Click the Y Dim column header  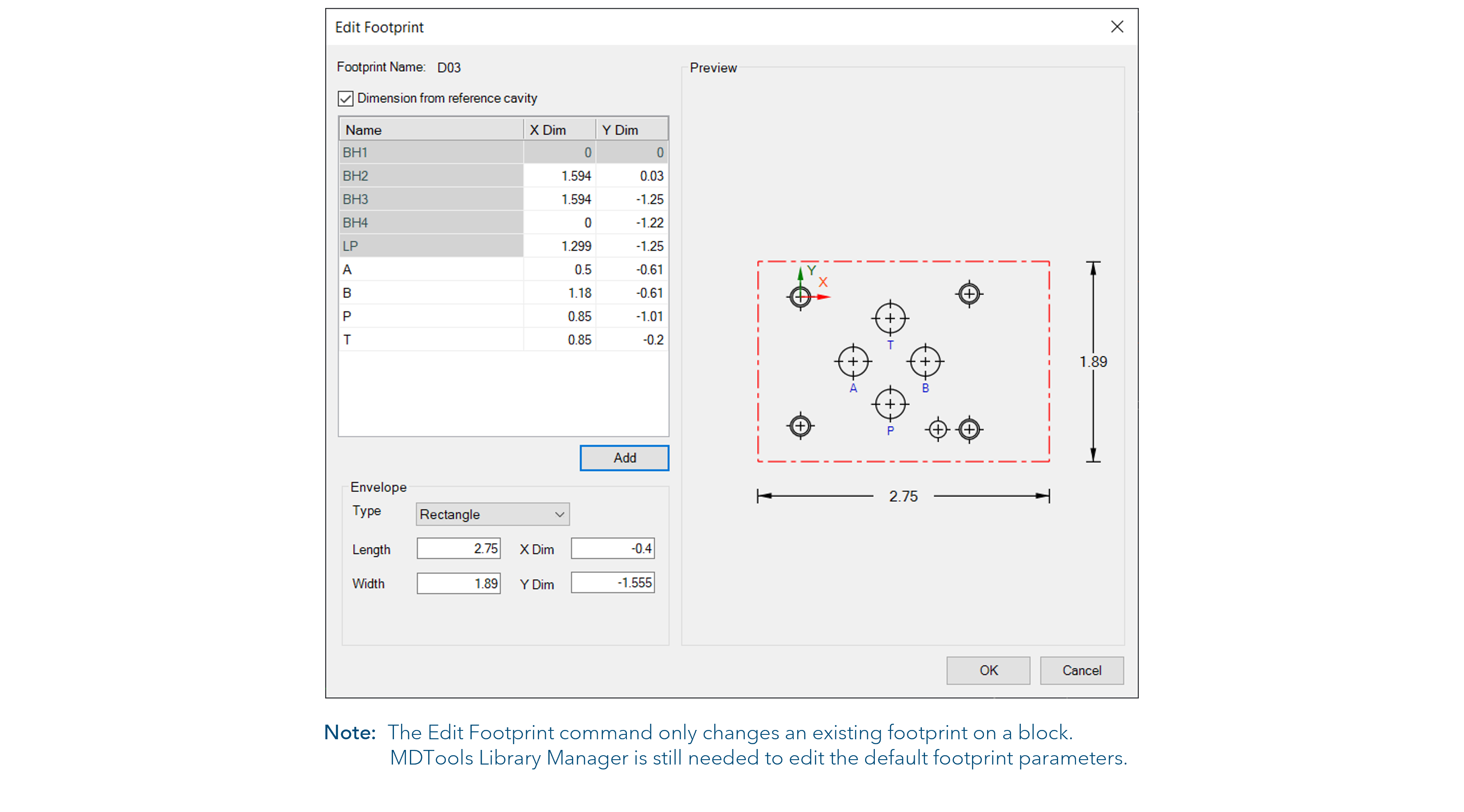632,129
